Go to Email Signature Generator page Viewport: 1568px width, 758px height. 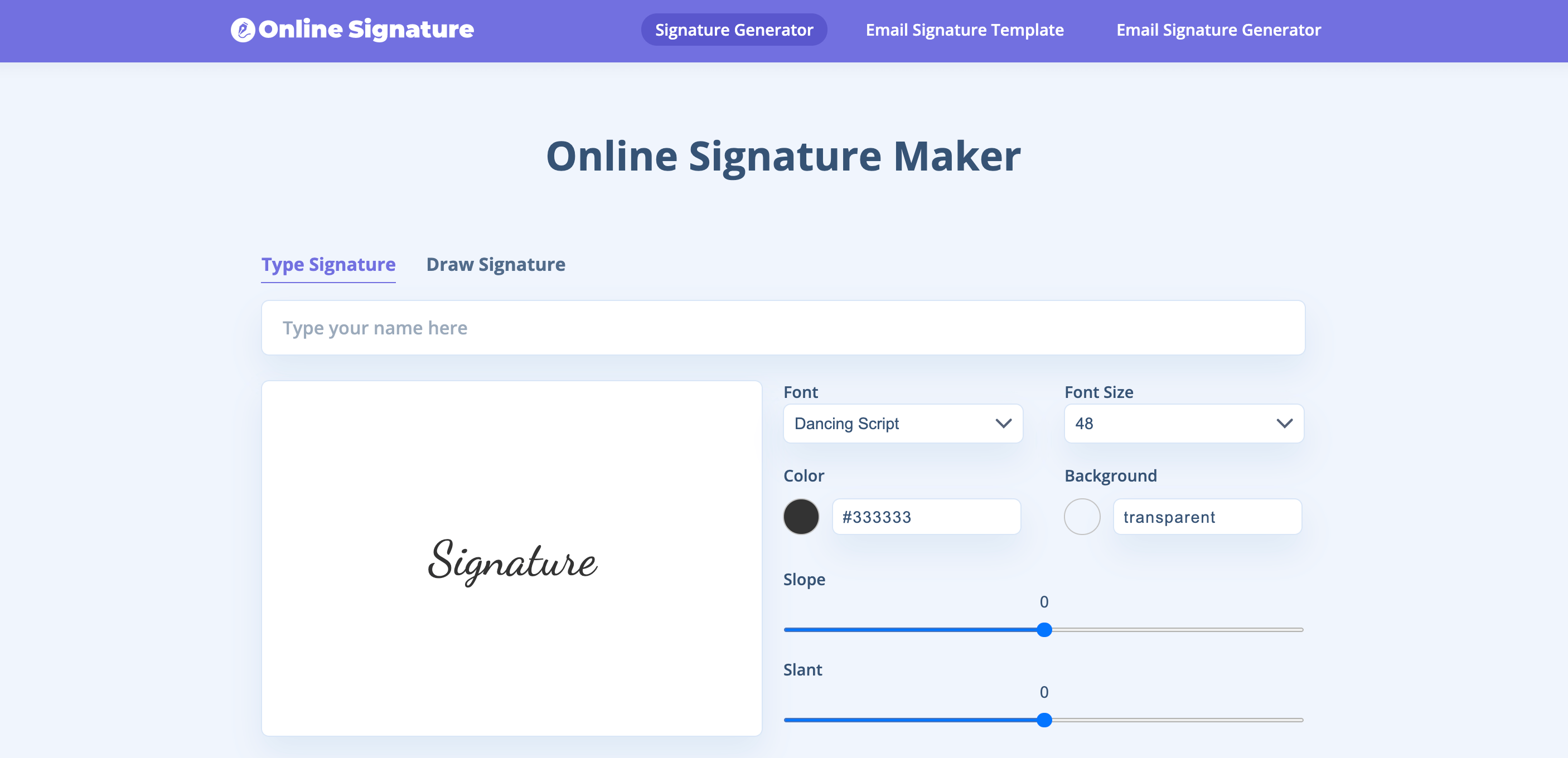[x=1218, y=30]
